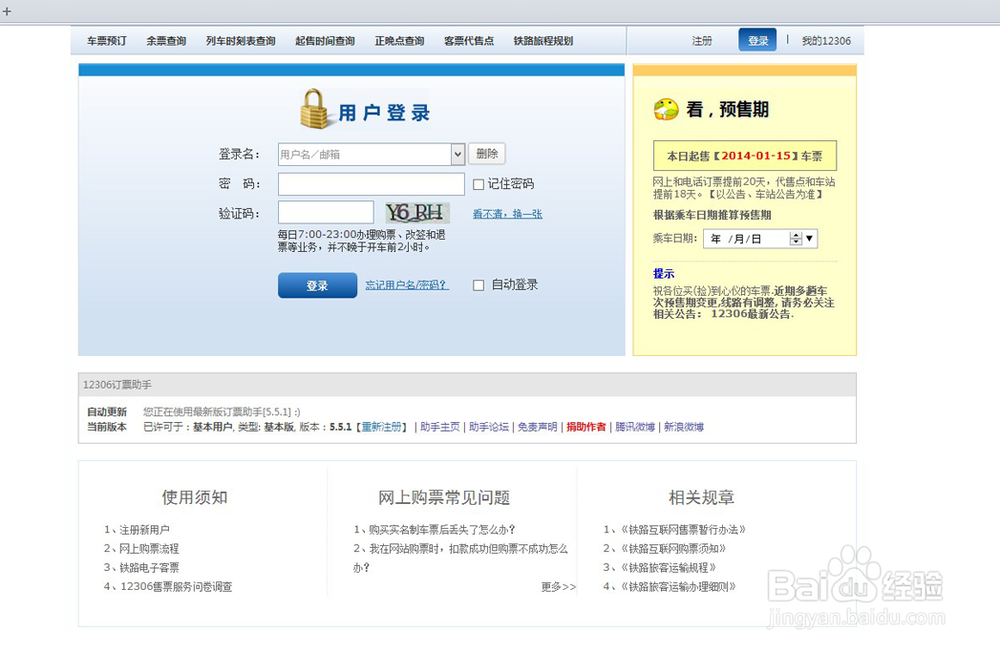This screenshot has height=652, width=1000.
Task: Focus the 验证码 captcha input field
Action: click(326, 212)
